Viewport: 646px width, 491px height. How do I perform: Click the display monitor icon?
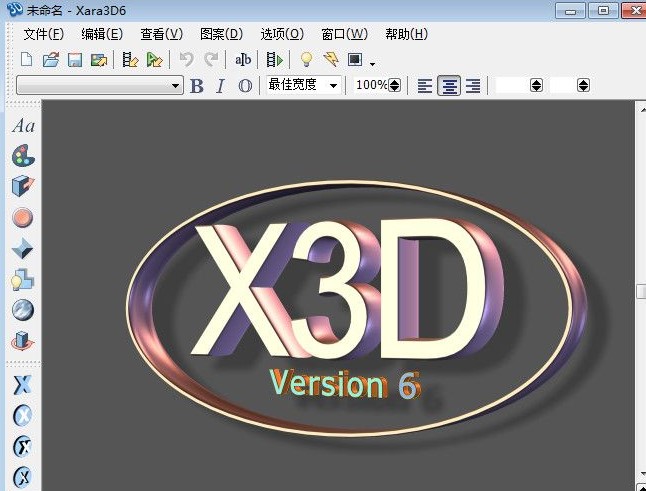tap(355, 60)
